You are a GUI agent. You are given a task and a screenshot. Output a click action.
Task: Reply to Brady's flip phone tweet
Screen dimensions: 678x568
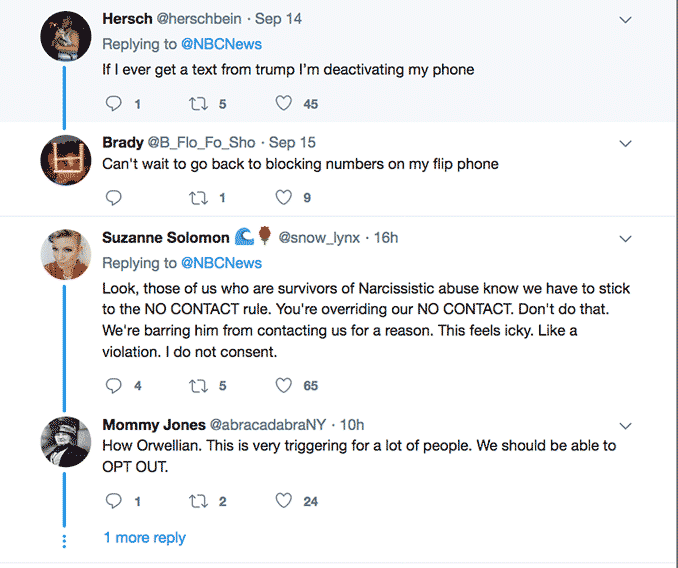click(x=113, y=197)
